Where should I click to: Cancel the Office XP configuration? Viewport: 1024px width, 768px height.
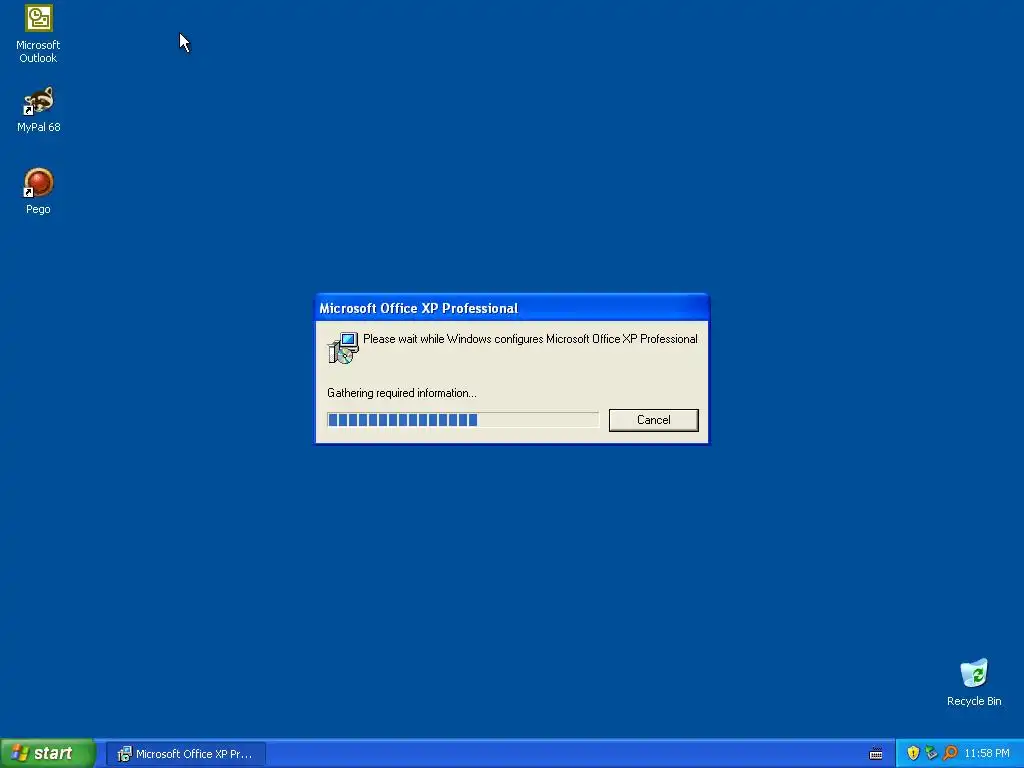653,420
